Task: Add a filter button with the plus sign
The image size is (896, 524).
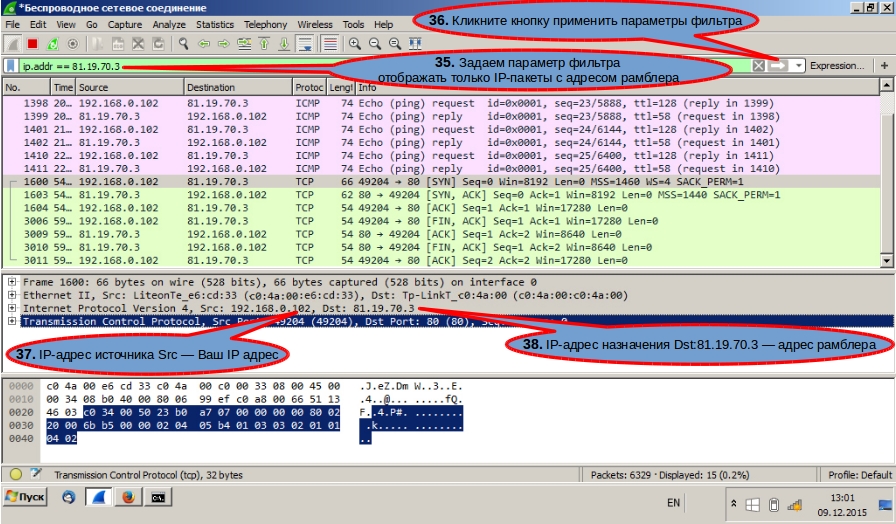Action: pos(885,66)
